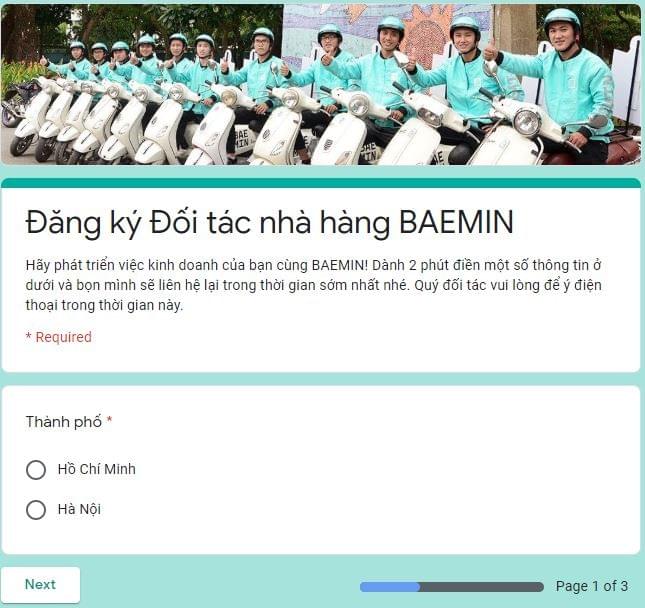Click the headlight of the front-right scooter

[x=527, y=122]
